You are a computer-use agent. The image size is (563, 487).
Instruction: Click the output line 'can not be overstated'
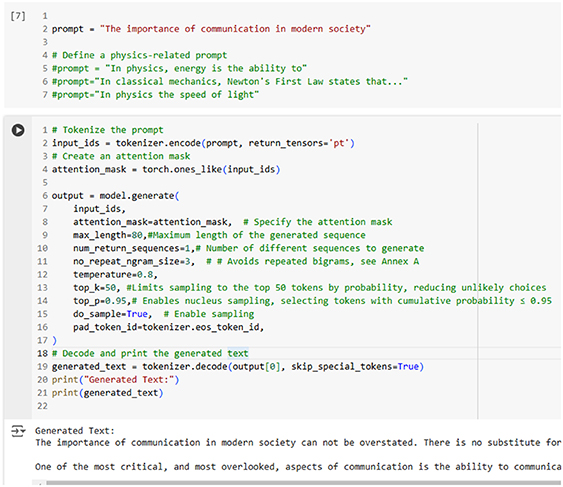coord(298,443)
